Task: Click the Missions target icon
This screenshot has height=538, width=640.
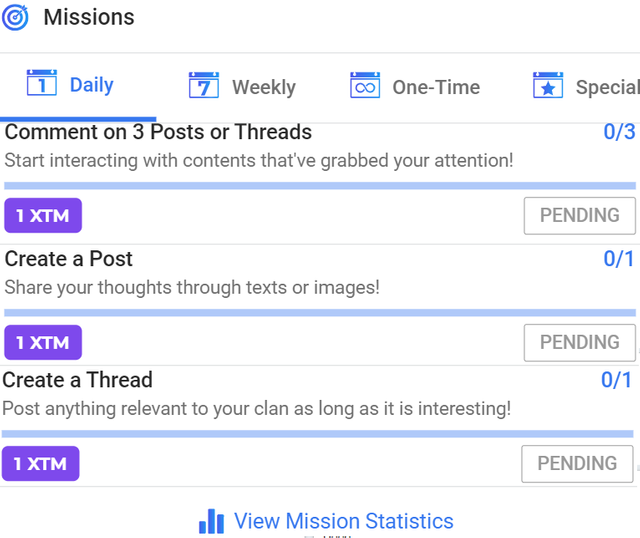Action: click(15, 18)
